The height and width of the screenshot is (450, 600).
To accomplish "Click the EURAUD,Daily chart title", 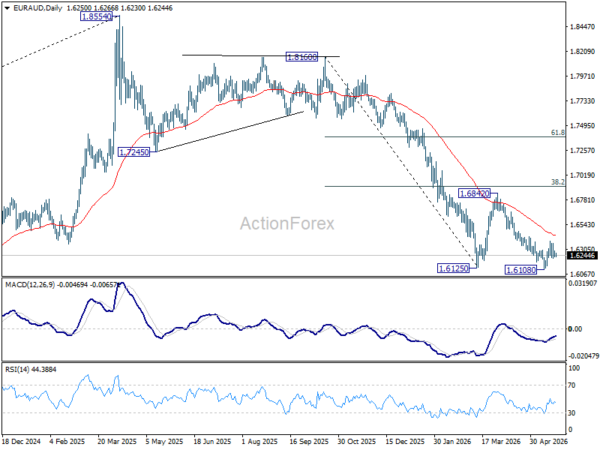I will click(38, 8).
